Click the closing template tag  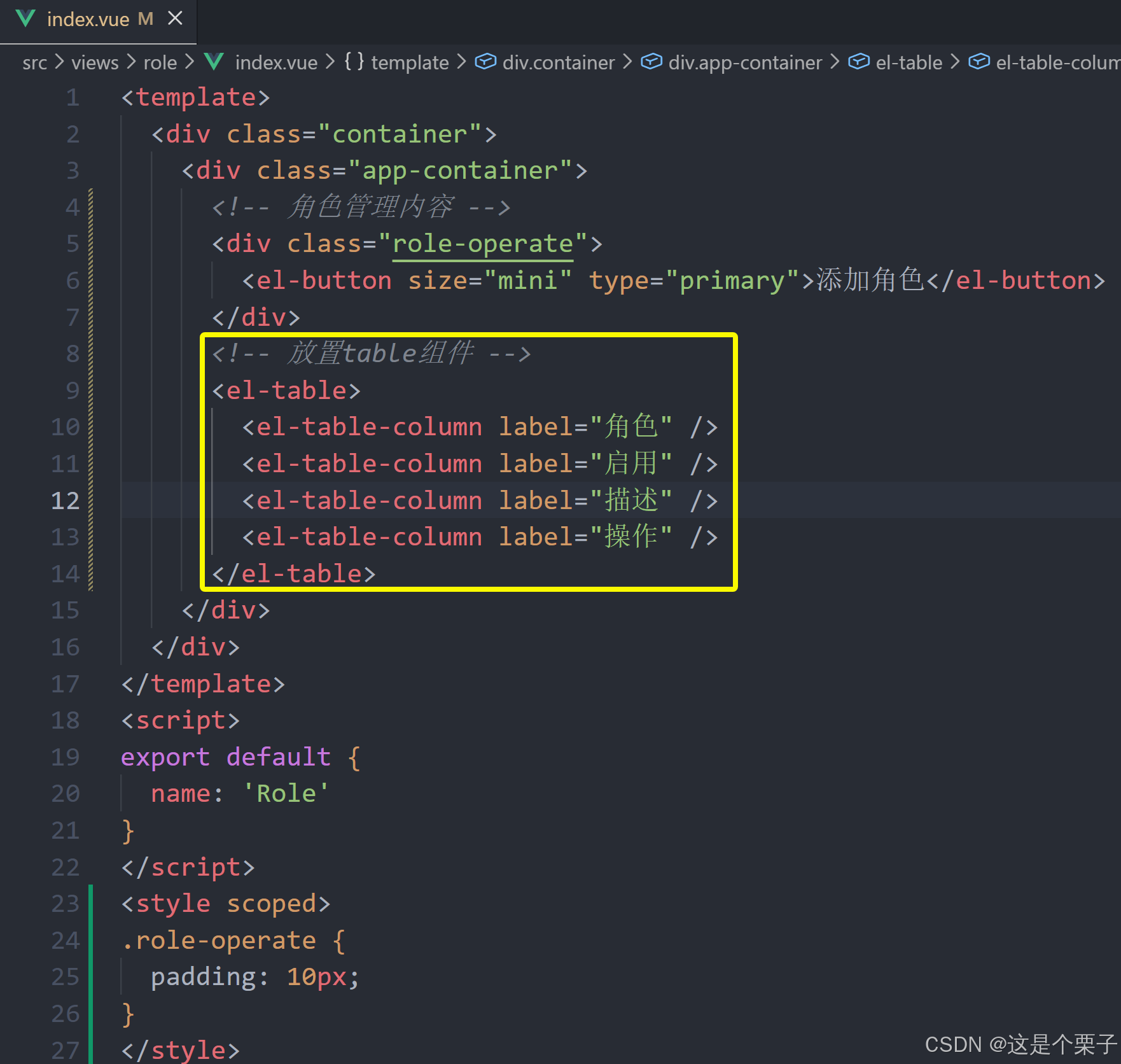(203, 684)
